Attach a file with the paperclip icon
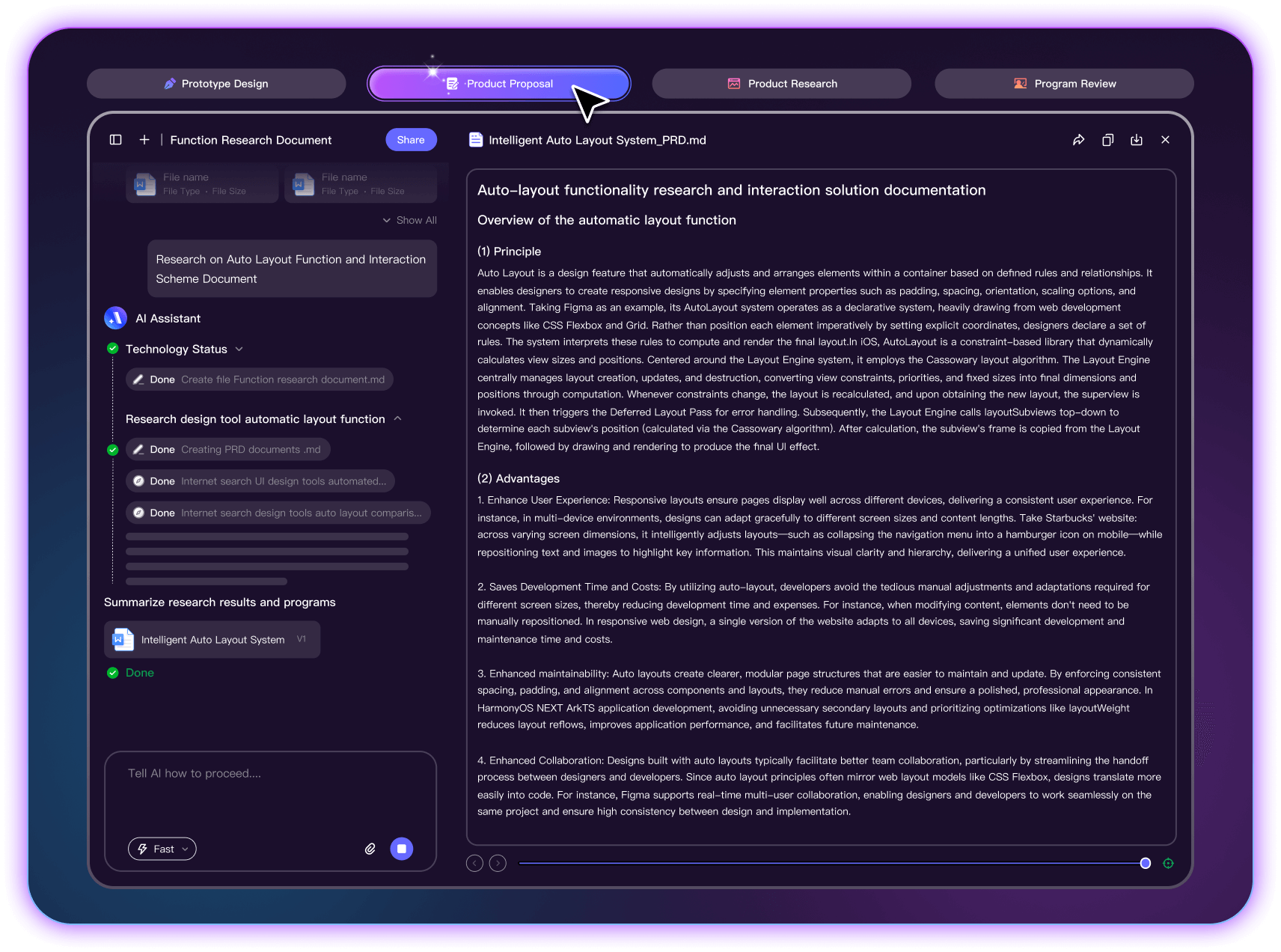Image resolution: width=1281 pixels, height=952 pixels. click(x=370, y=849)
